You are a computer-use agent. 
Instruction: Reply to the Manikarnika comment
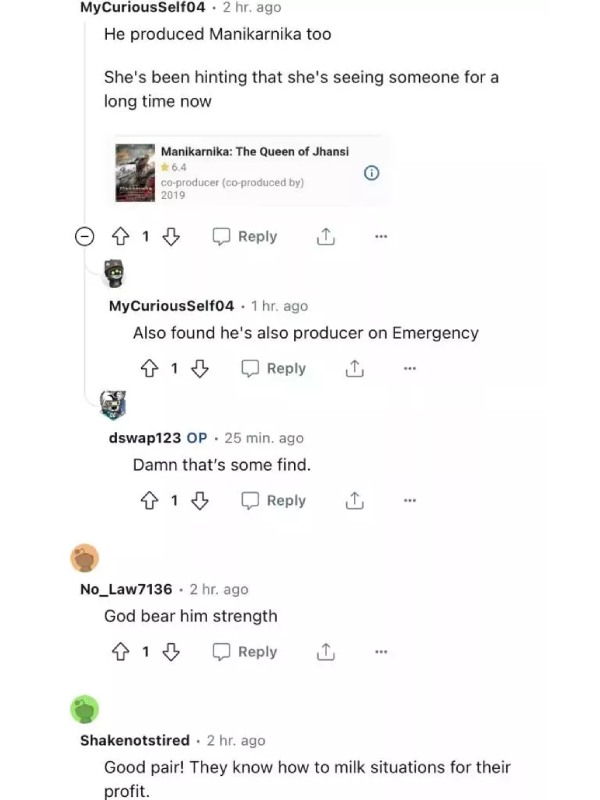tap(245, 237)
